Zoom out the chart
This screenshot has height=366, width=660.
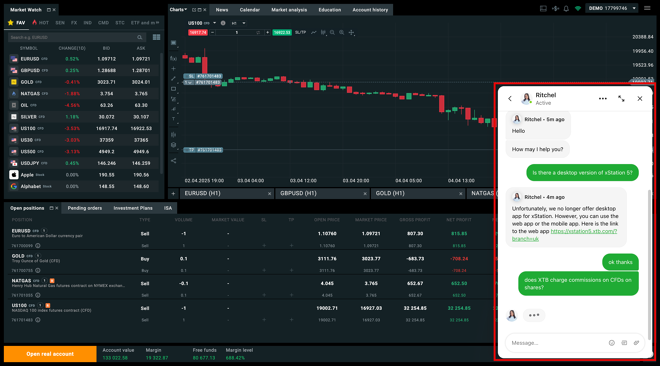click(x=332, y=32)
